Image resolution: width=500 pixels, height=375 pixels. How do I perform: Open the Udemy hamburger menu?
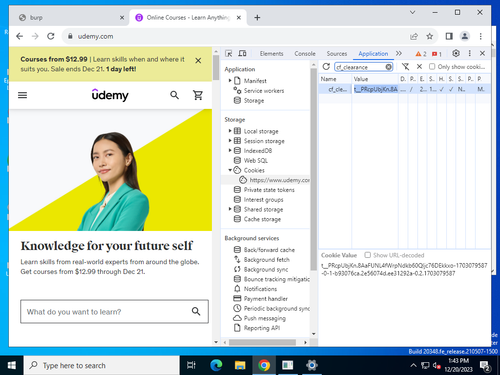(x=22, y=95)
